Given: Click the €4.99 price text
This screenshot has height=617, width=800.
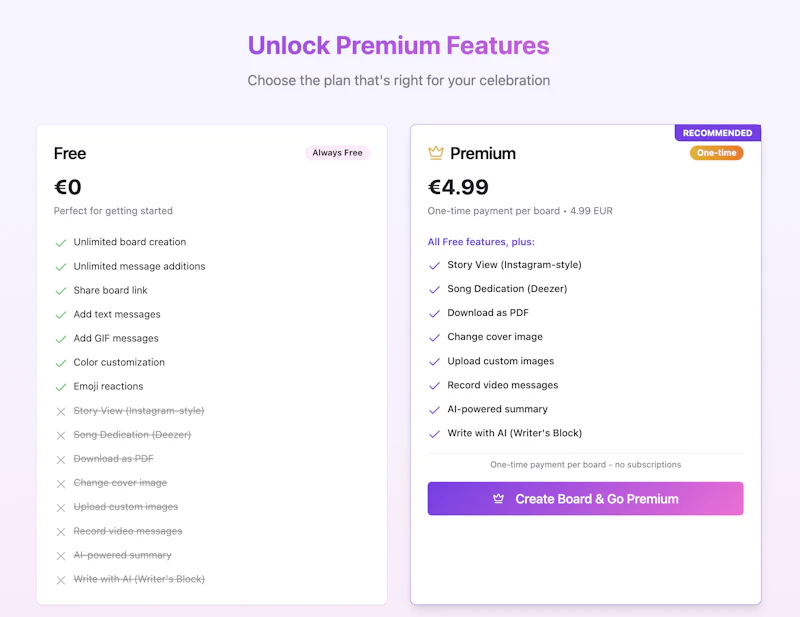Looking at the screenshot, I should coord(458,187).
